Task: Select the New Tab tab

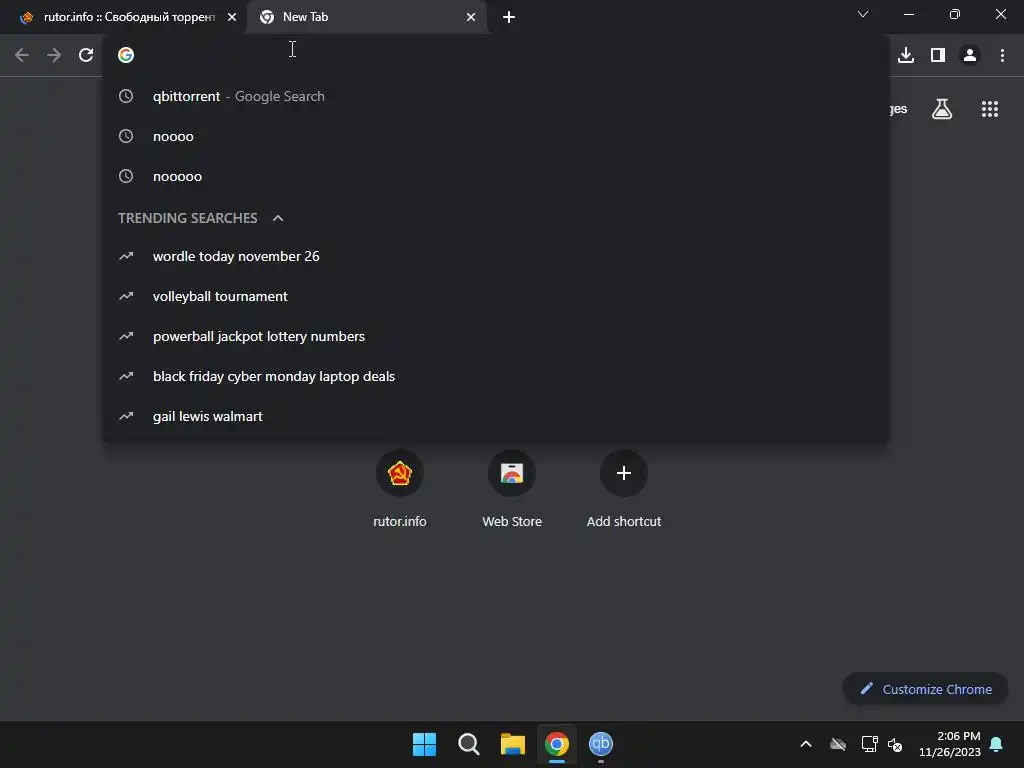Action: [367, 17]
